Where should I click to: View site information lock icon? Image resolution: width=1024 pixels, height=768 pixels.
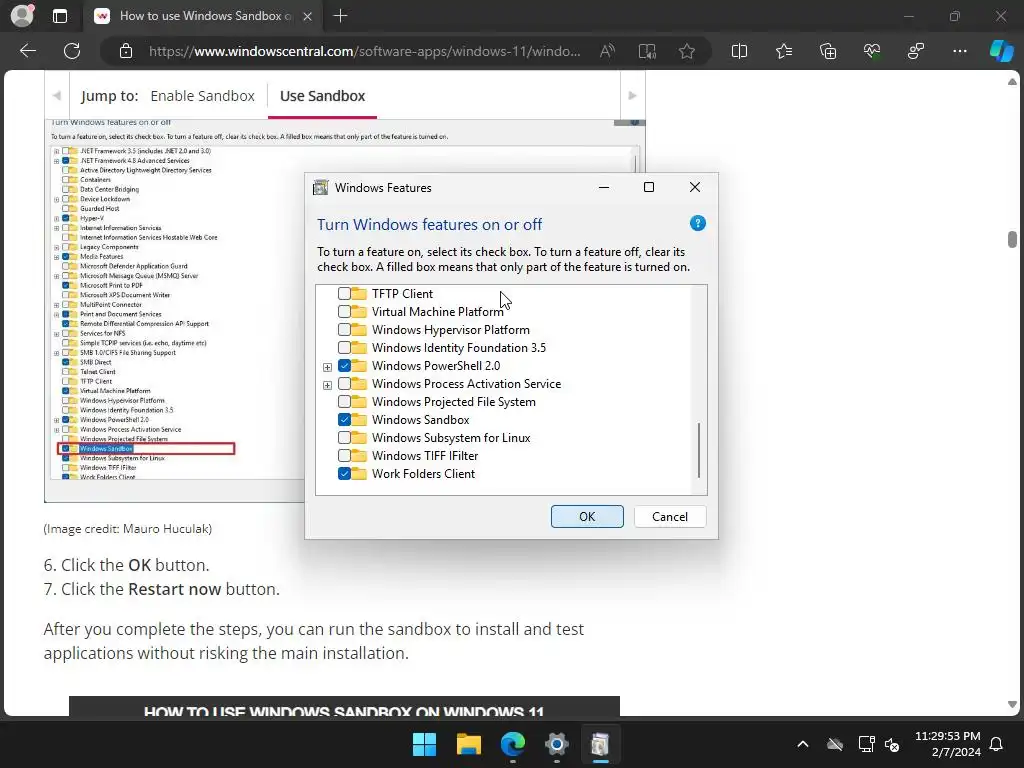[126, 51]
